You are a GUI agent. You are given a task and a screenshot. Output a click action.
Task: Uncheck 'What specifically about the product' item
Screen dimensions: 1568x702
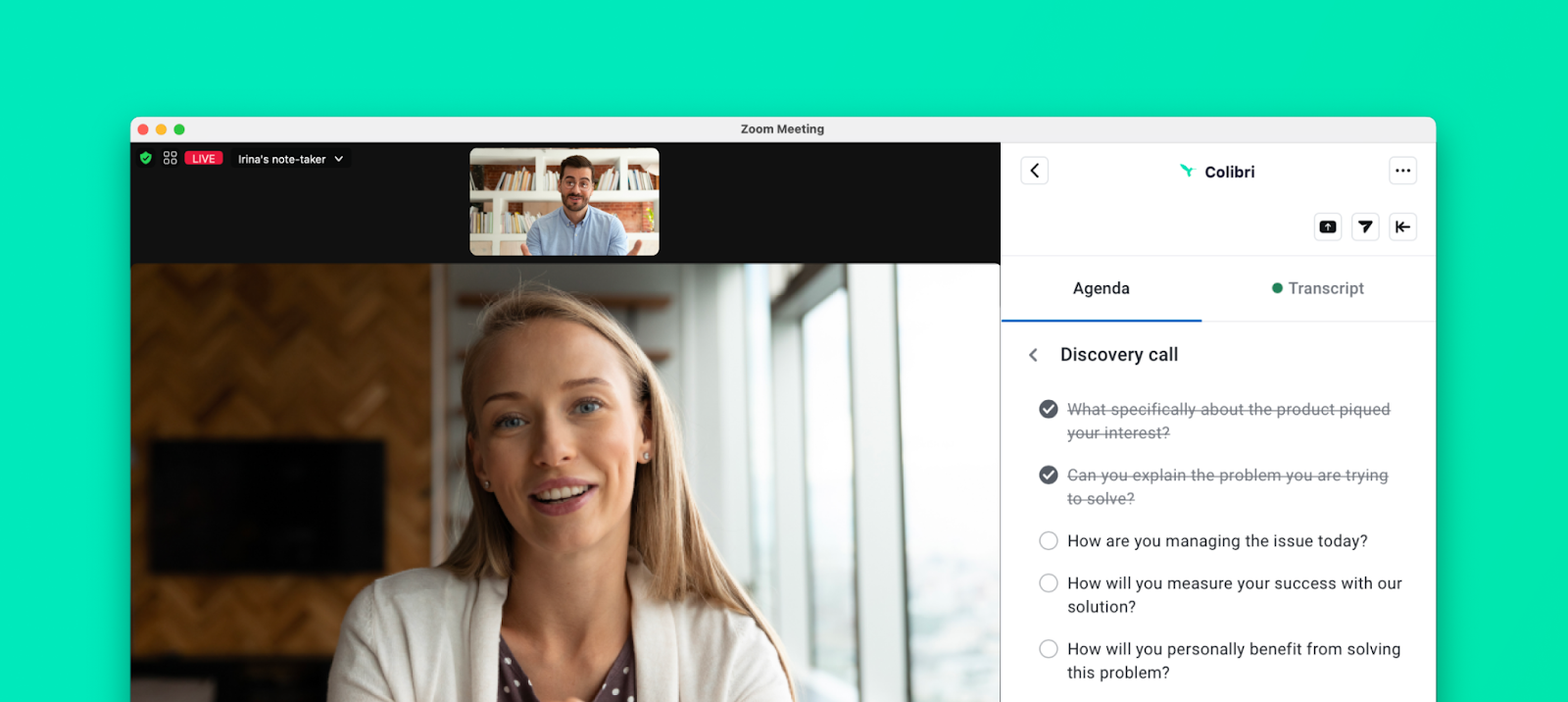click(1049, 409)
